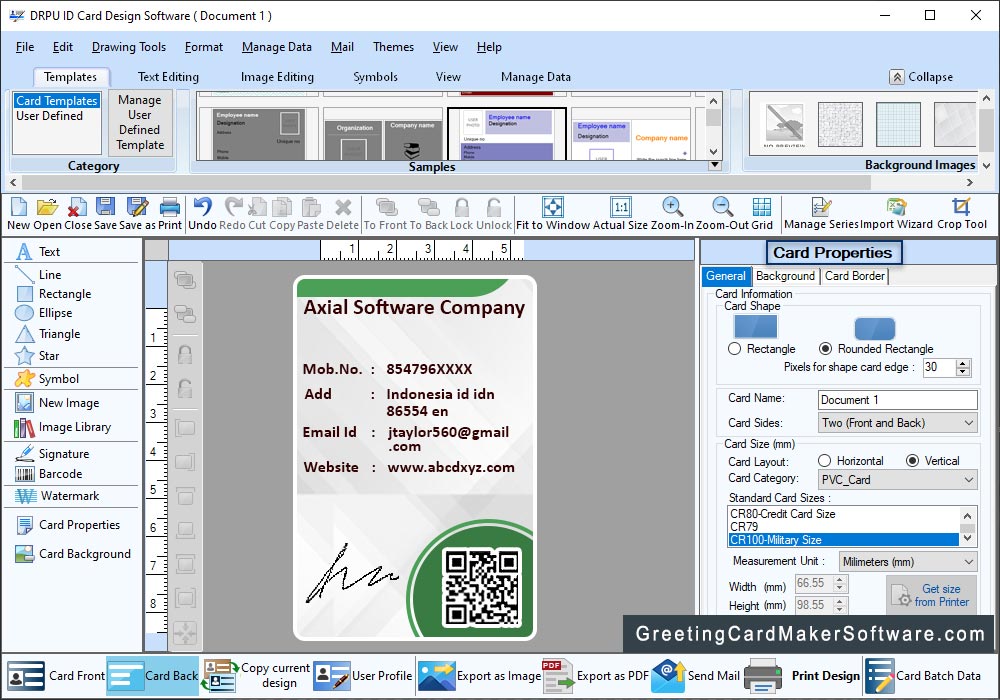Increase pixels for shape card edge
The height and width of the screenshot is (700, 1000).
964,363
